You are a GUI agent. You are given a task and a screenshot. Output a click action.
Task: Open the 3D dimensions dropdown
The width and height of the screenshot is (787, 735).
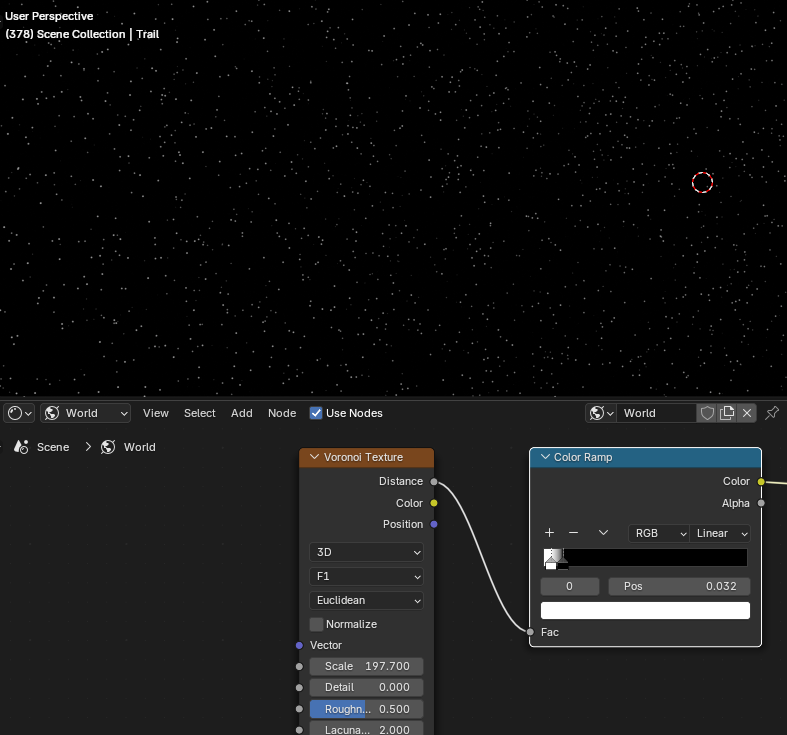pyautogui.click(x=366, y=552)
